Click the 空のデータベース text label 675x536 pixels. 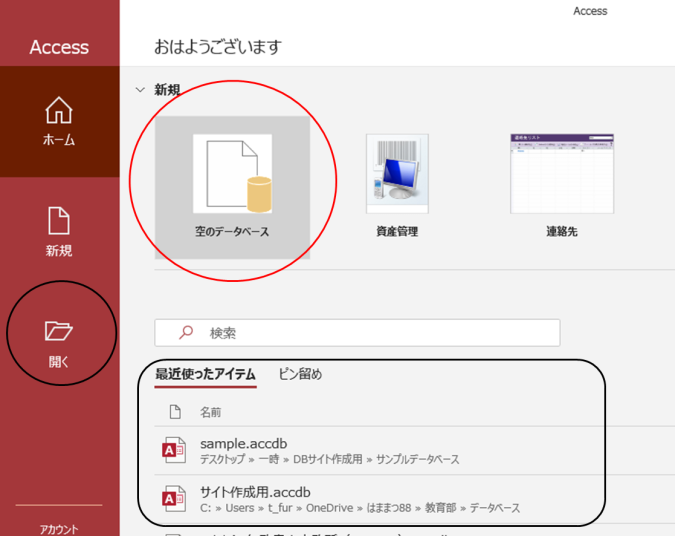[x=232, y=232]
